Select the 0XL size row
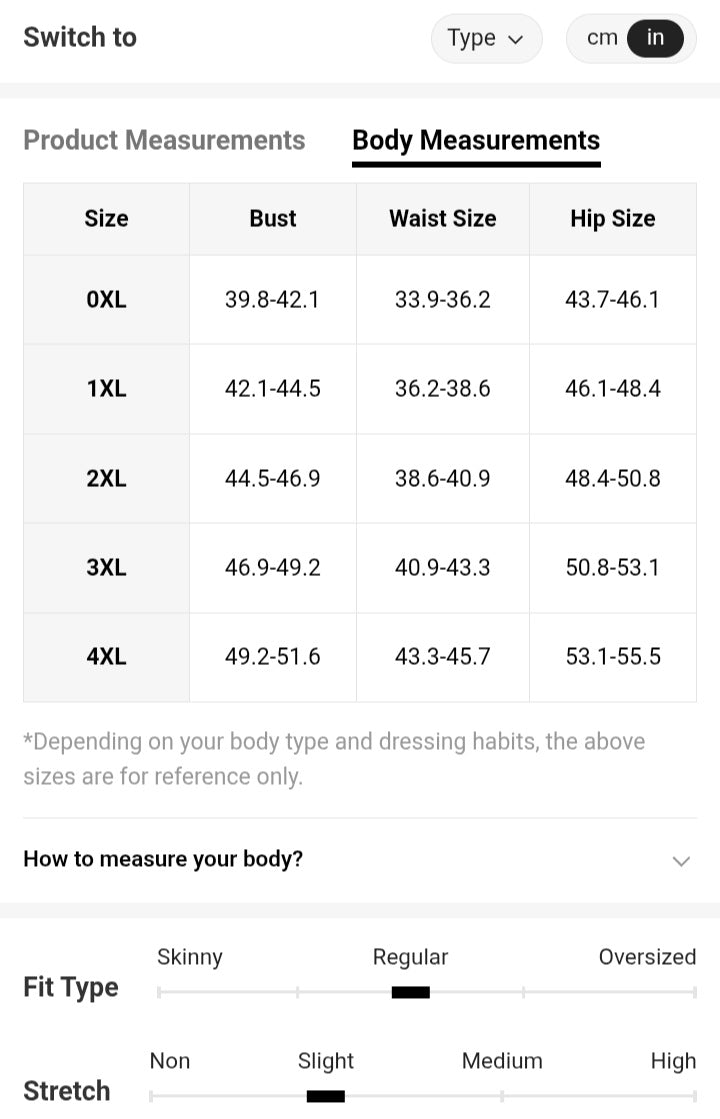Screen dimensions: 720x1119 [106, 299]
